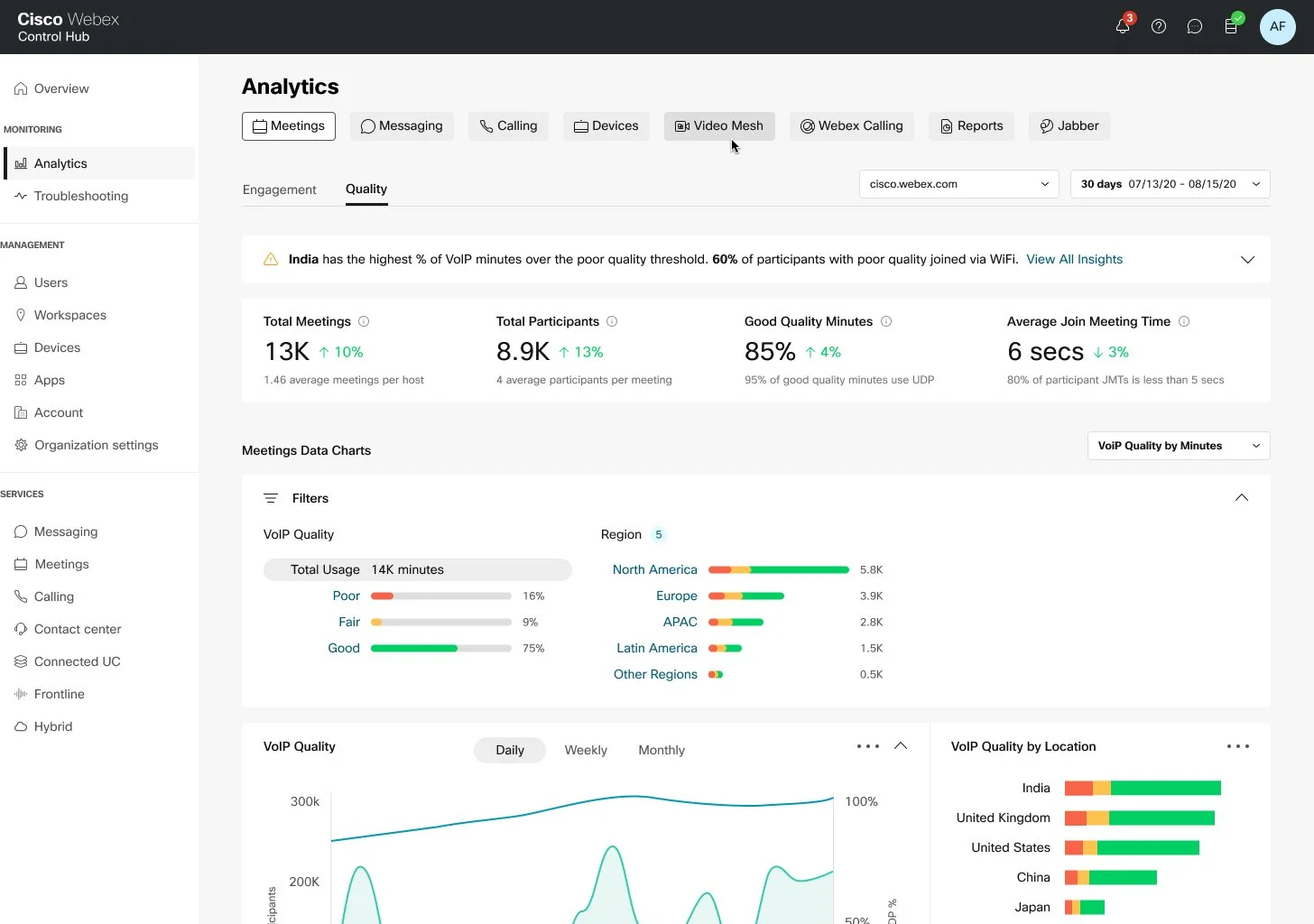Viewport: 1314px width, 924px height.
Task: Switch chart to Monthly view
Action: click(x=662, y=750)
